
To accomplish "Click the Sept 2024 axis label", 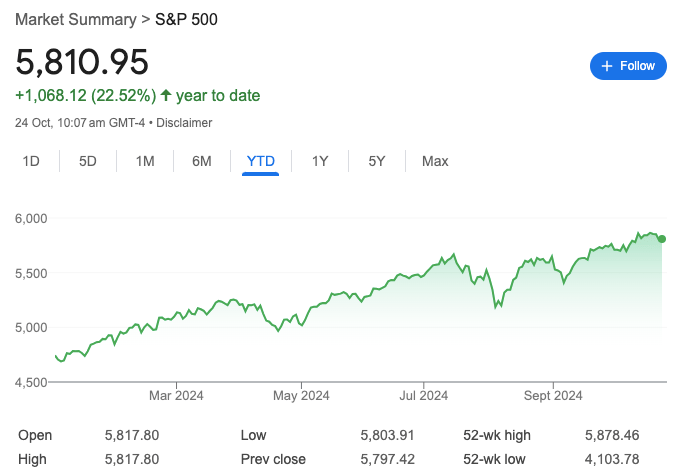I will pyautogui.click(x=553, y=396).
